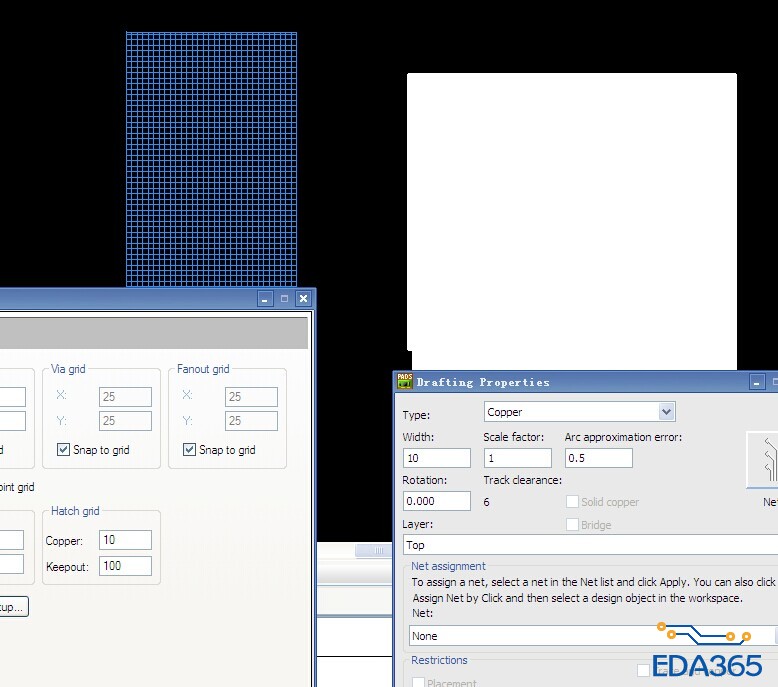The width and height of the screenshot is (778, 687).
Task: Select the hatched copper shape in workspace
Action: click(211, 159)
